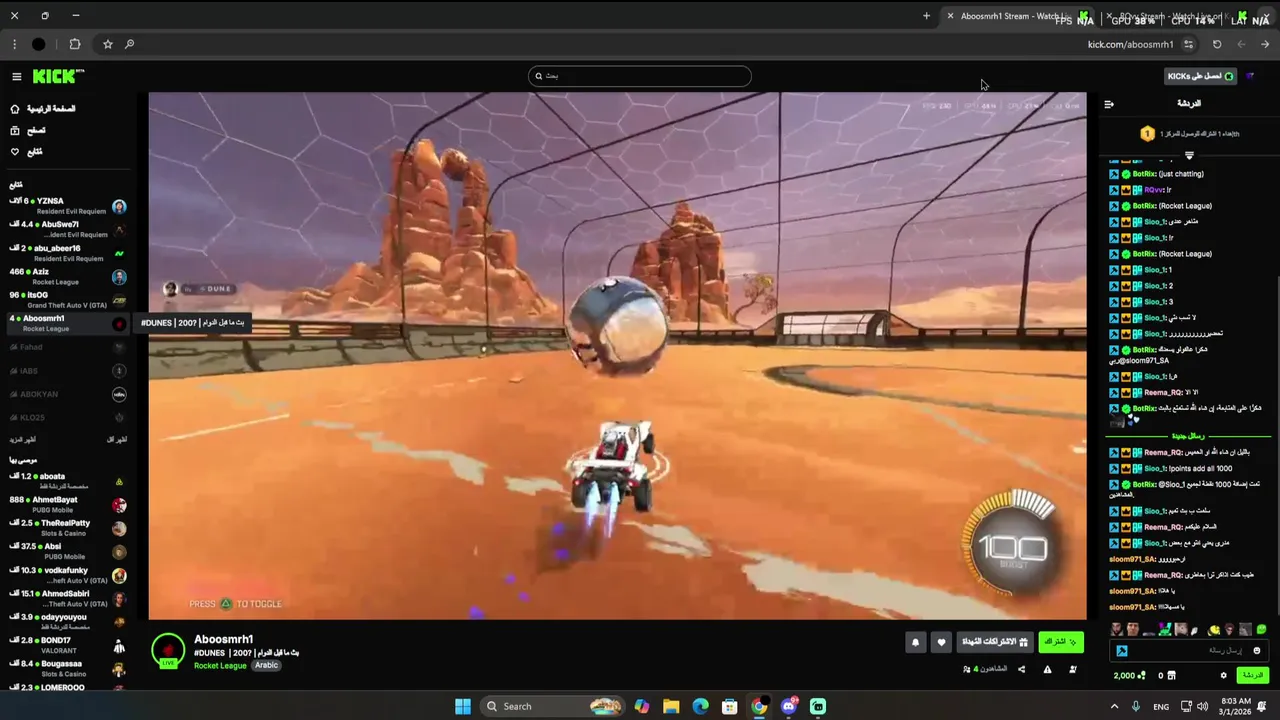This screenshot has height=720, width=1280.
Task: Click the user icon right of report triangle
Action: pyautogui.click(x=1073, y=669)
